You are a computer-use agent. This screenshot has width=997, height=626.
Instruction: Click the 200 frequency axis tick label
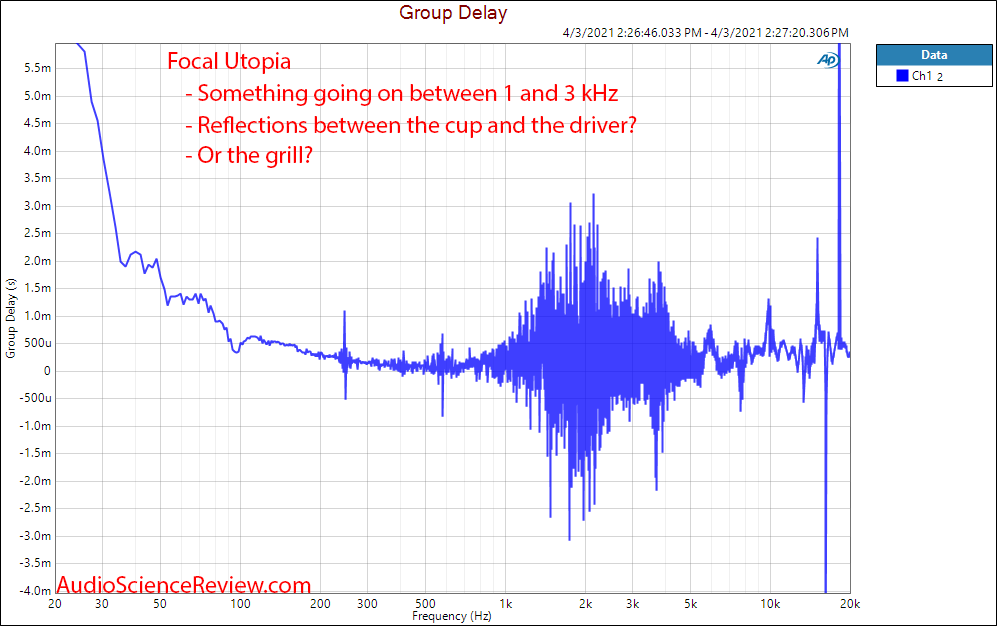[x=320, y=604]
